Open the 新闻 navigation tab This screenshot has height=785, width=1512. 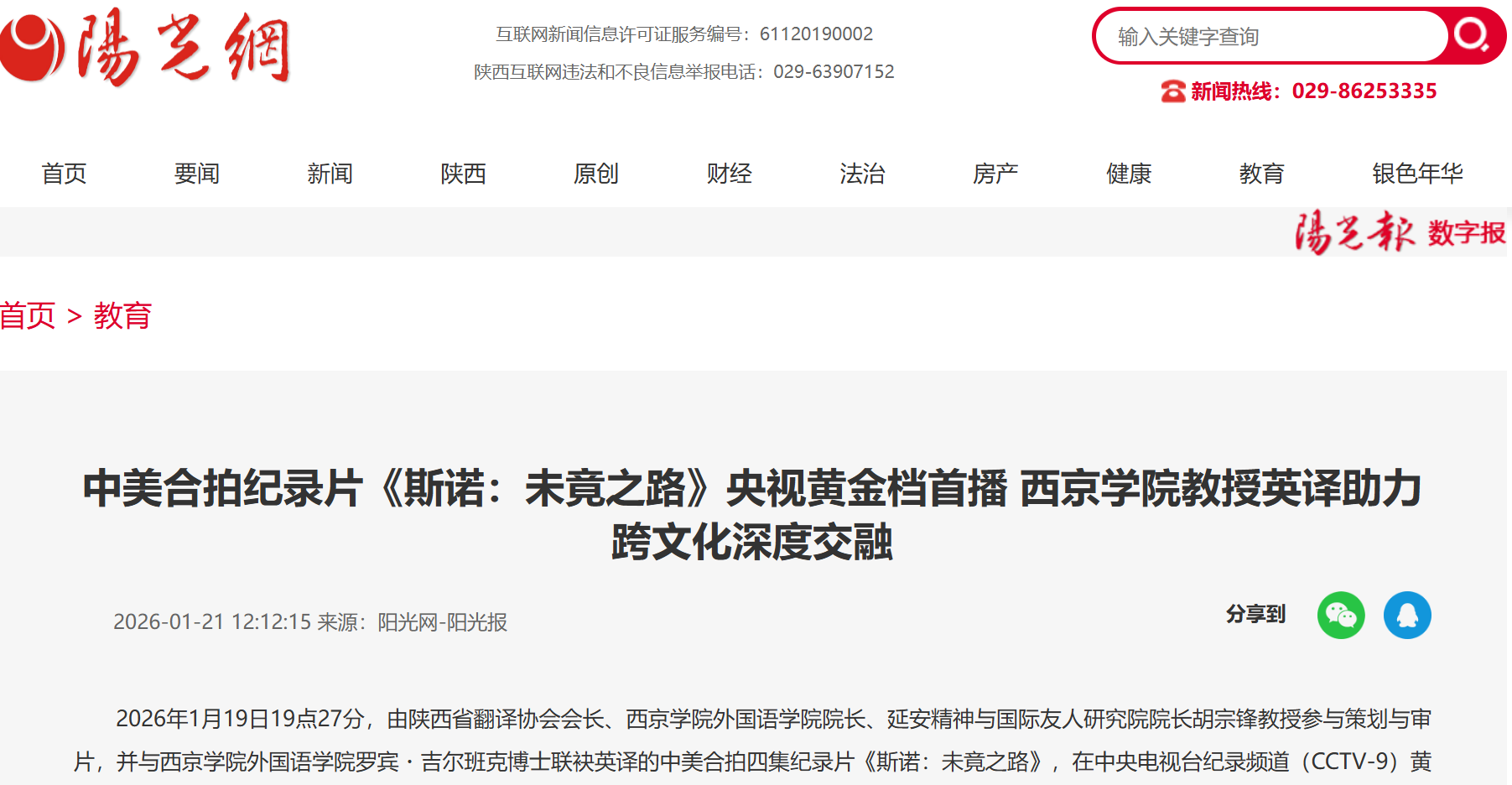click(x=330, y=174)
